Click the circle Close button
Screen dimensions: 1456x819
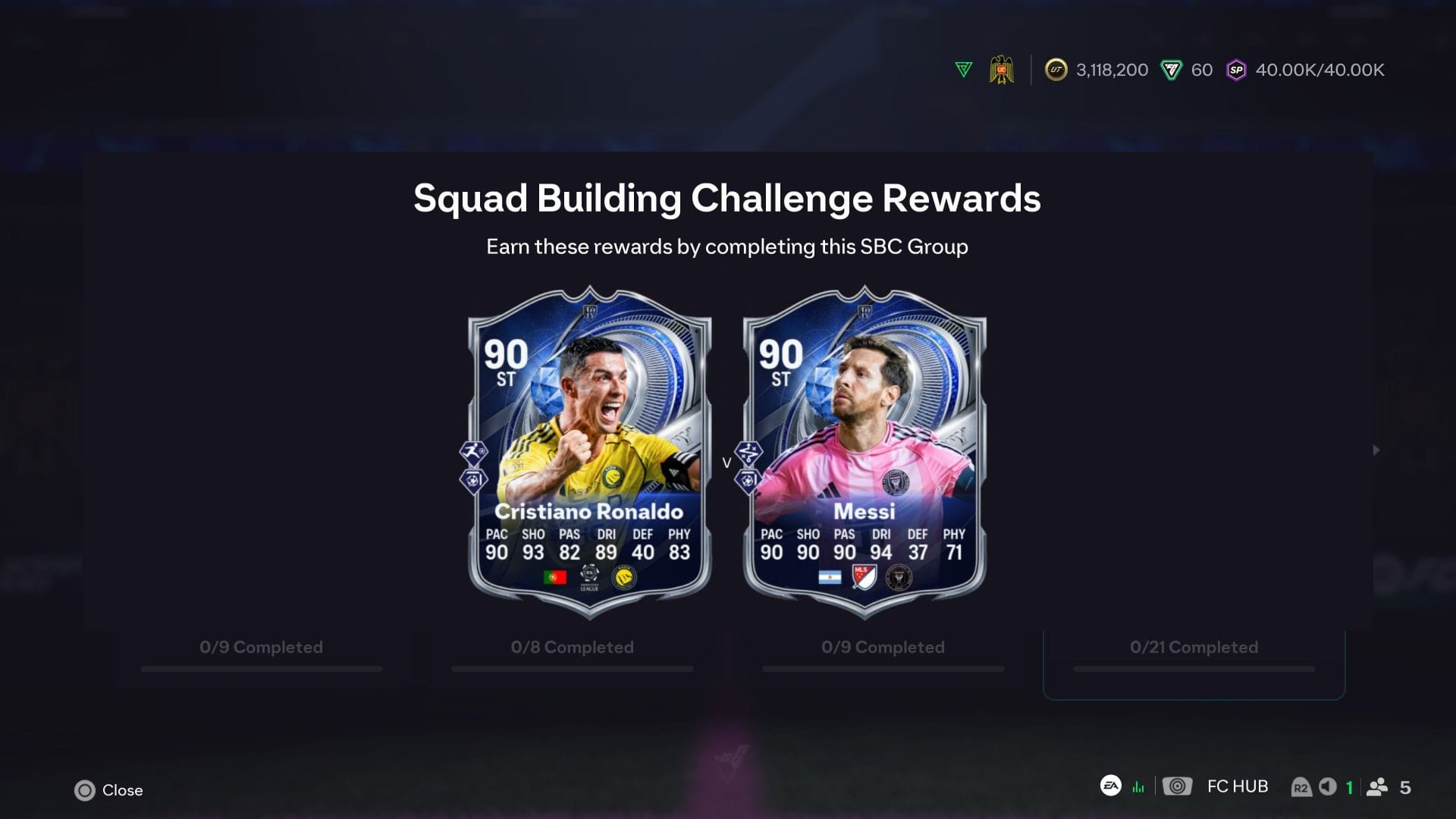point(85,790)
